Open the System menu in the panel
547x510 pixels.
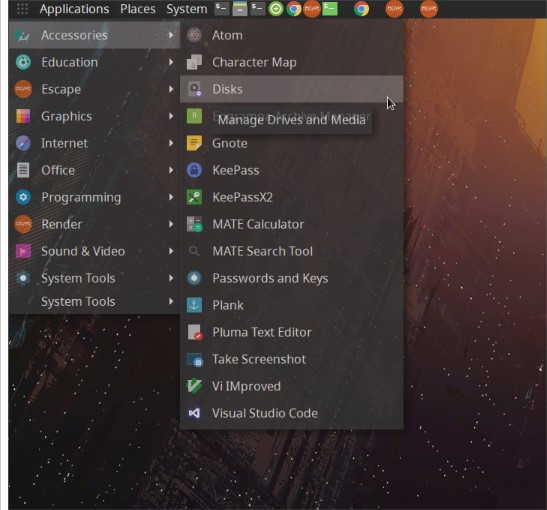[x=187, y=9]
